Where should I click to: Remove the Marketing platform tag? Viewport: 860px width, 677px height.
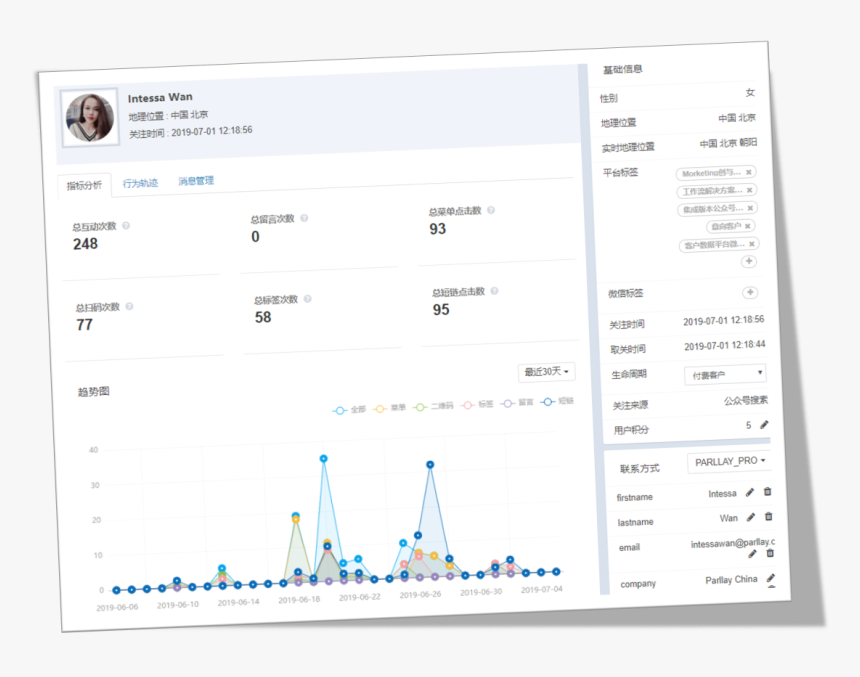749,172
